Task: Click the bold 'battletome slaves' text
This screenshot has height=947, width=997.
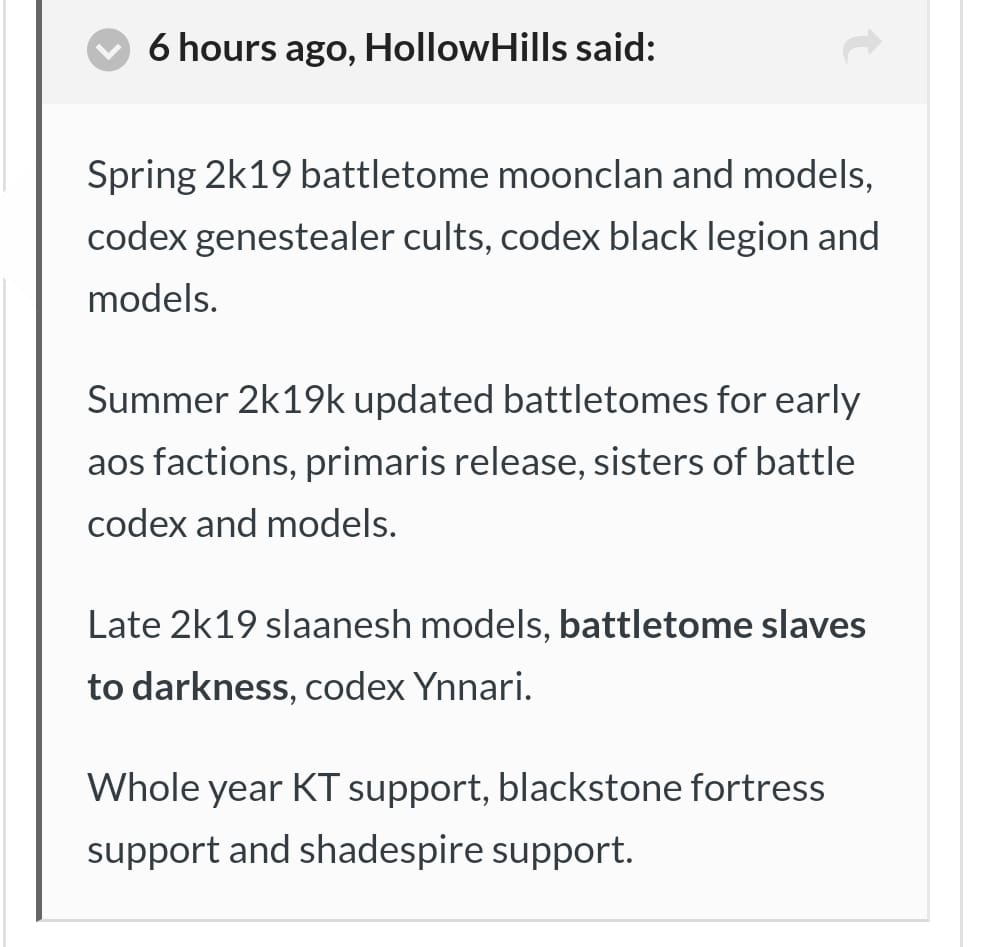Action: click(x=712, y=625)
